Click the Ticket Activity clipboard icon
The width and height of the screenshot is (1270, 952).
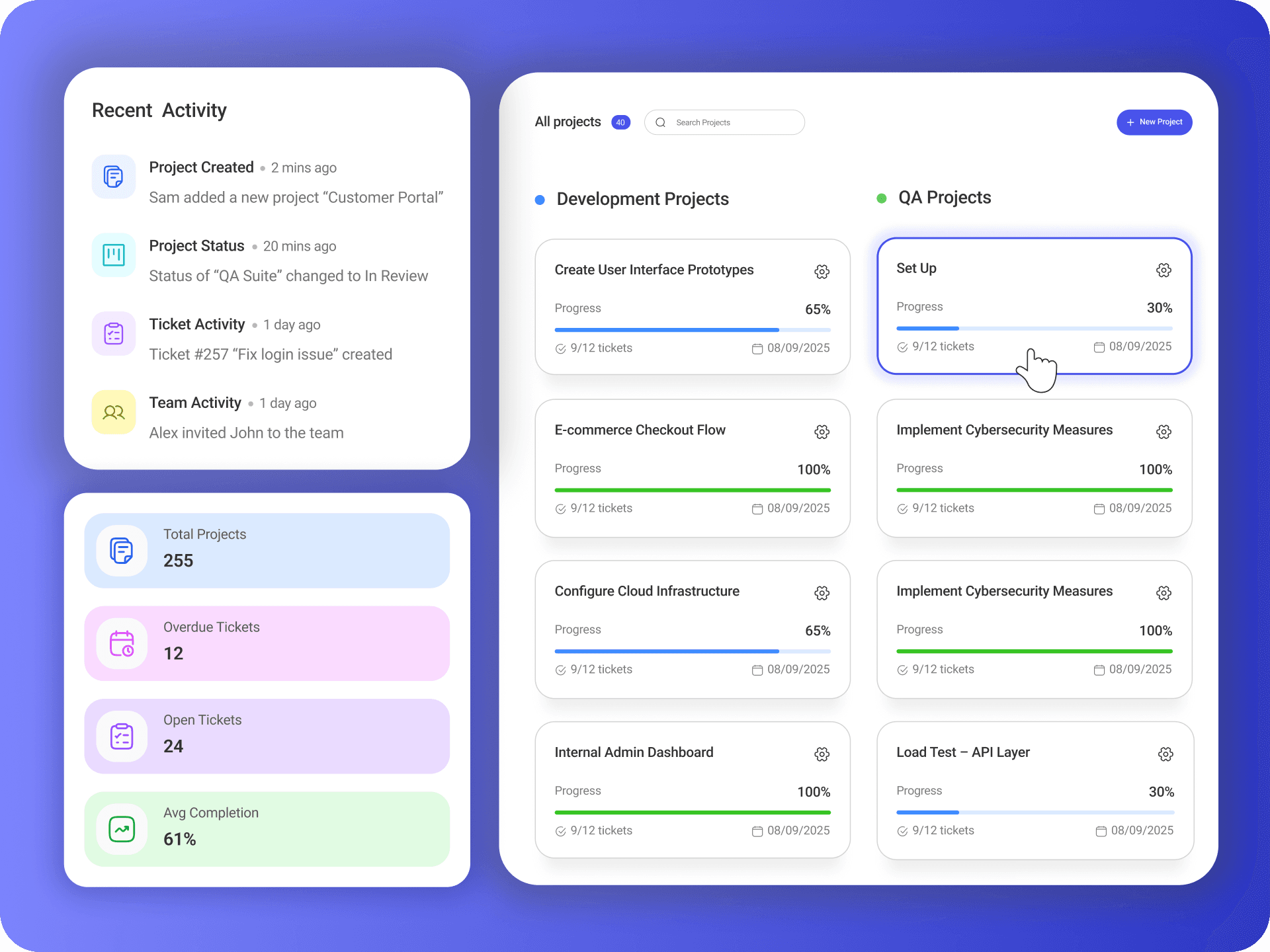coord(114,333)
